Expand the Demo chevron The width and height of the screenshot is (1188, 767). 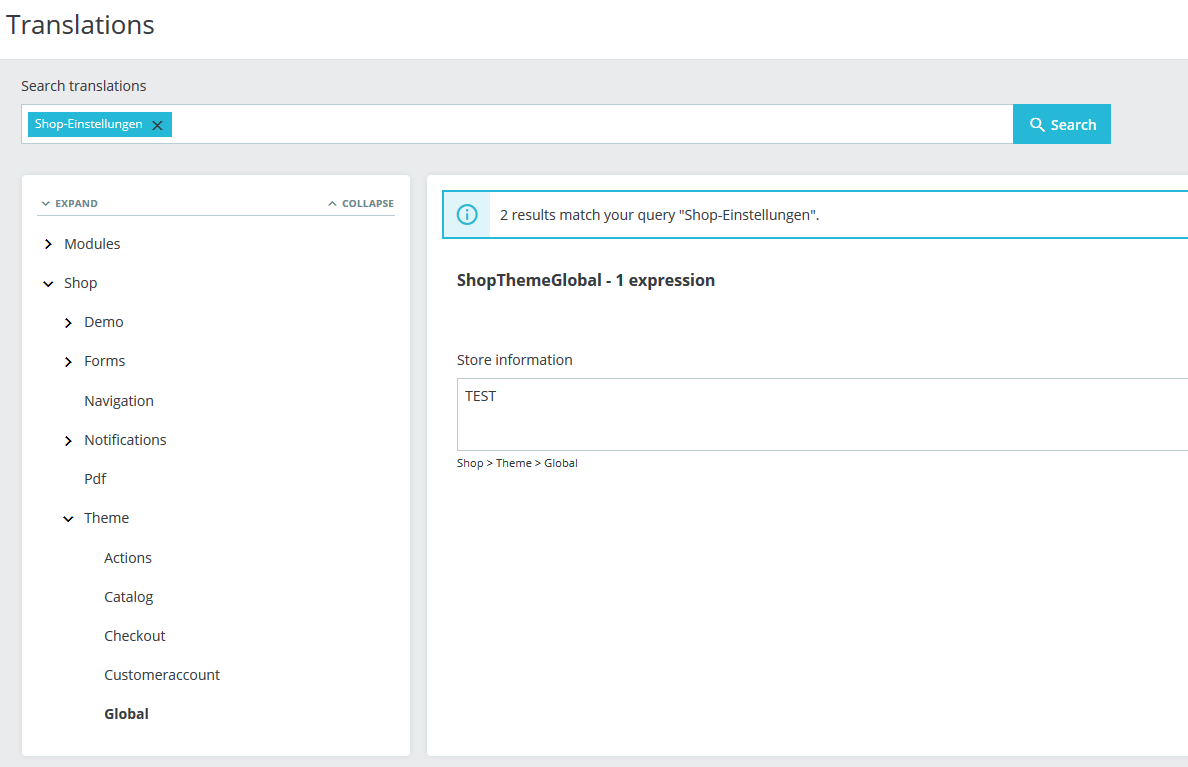coord(68,323)
